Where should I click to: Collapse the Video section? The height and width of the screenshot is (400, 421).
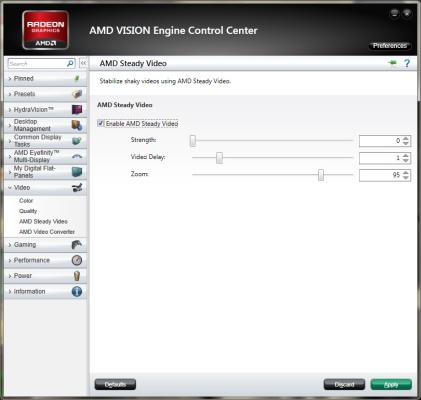tap(45, 188)
